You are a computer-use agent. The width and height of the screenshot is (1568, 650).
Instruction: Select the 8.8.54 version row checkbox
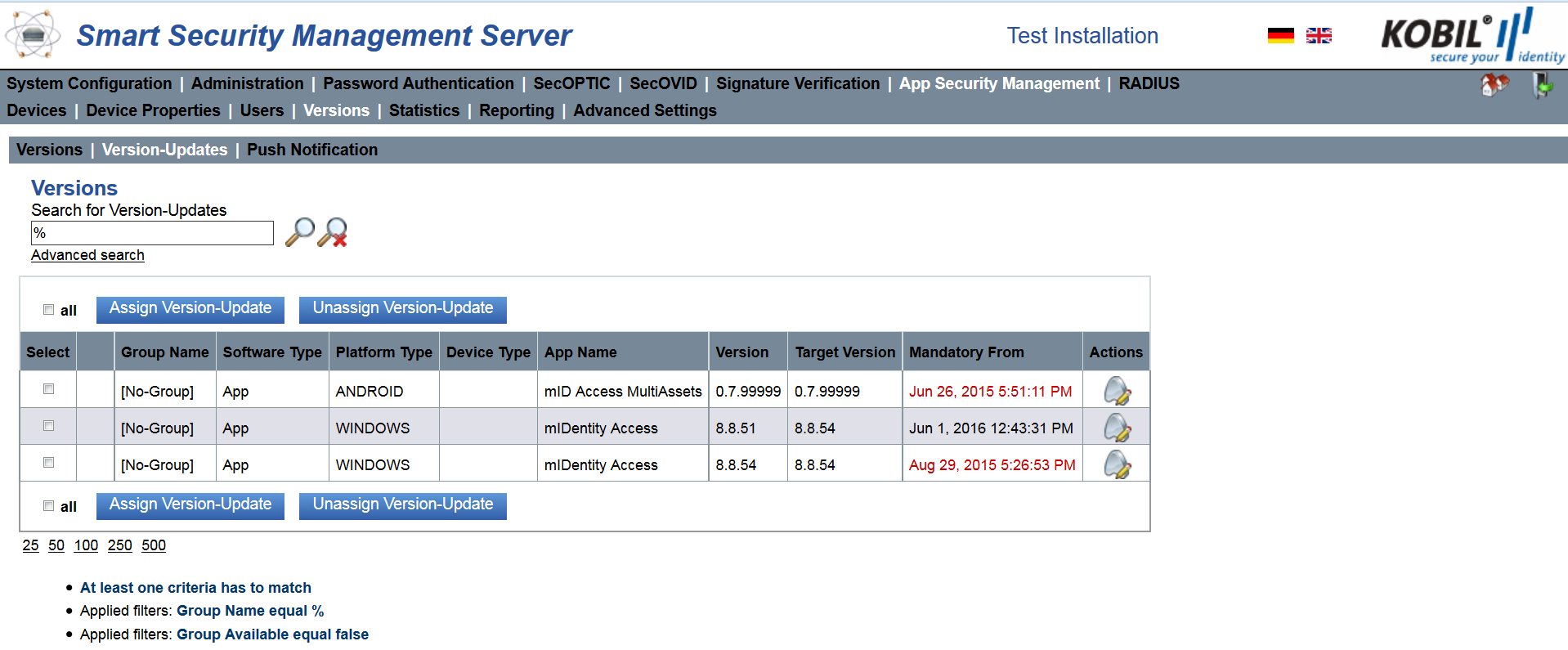click(49, 463)
